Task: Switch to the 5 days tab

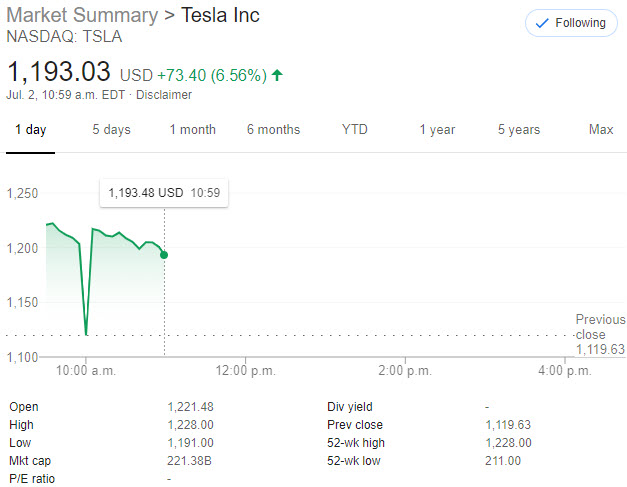Action: tap(111, 130)
